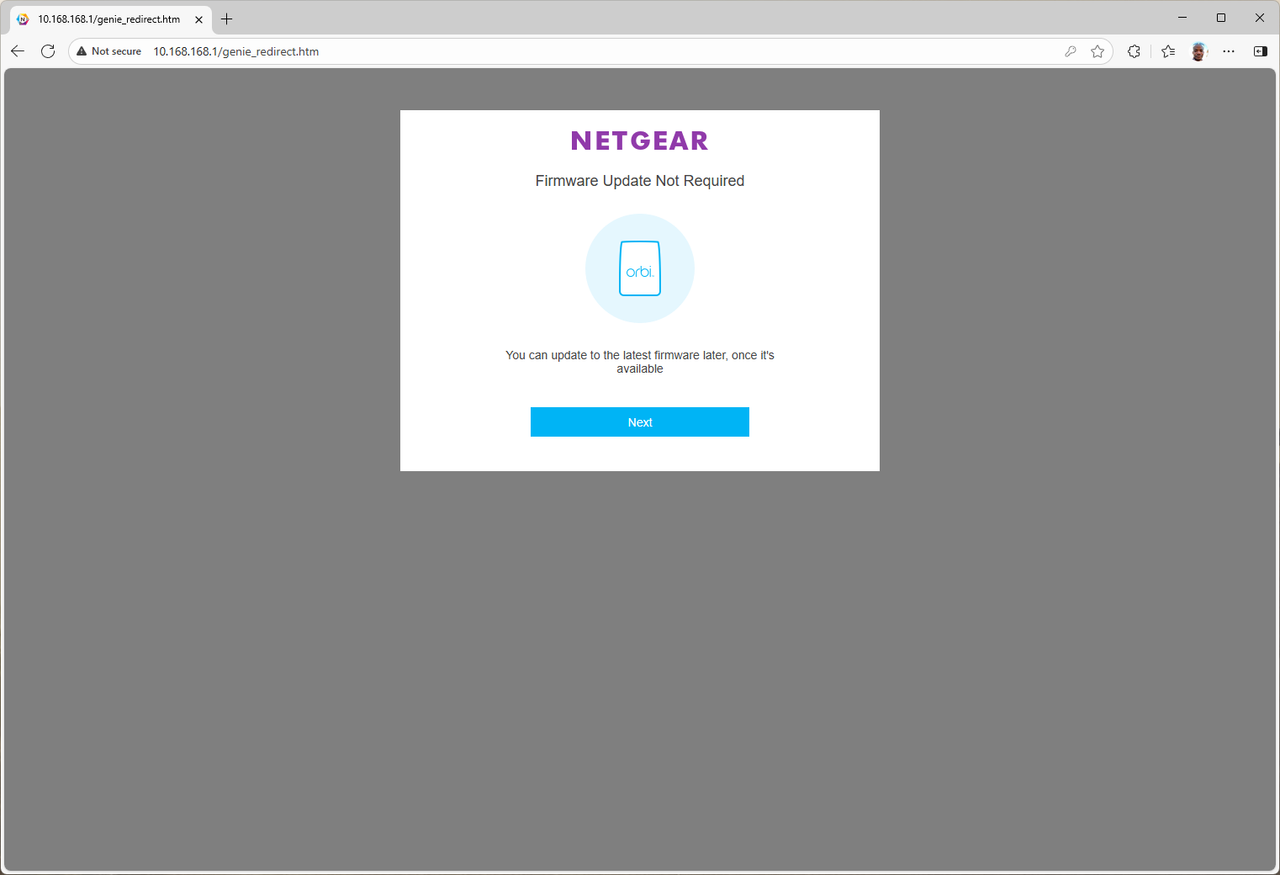This screenshot has height=875, width=1280.
Task: Click the NETGEAR logo
Action: (x=640, y=141)
